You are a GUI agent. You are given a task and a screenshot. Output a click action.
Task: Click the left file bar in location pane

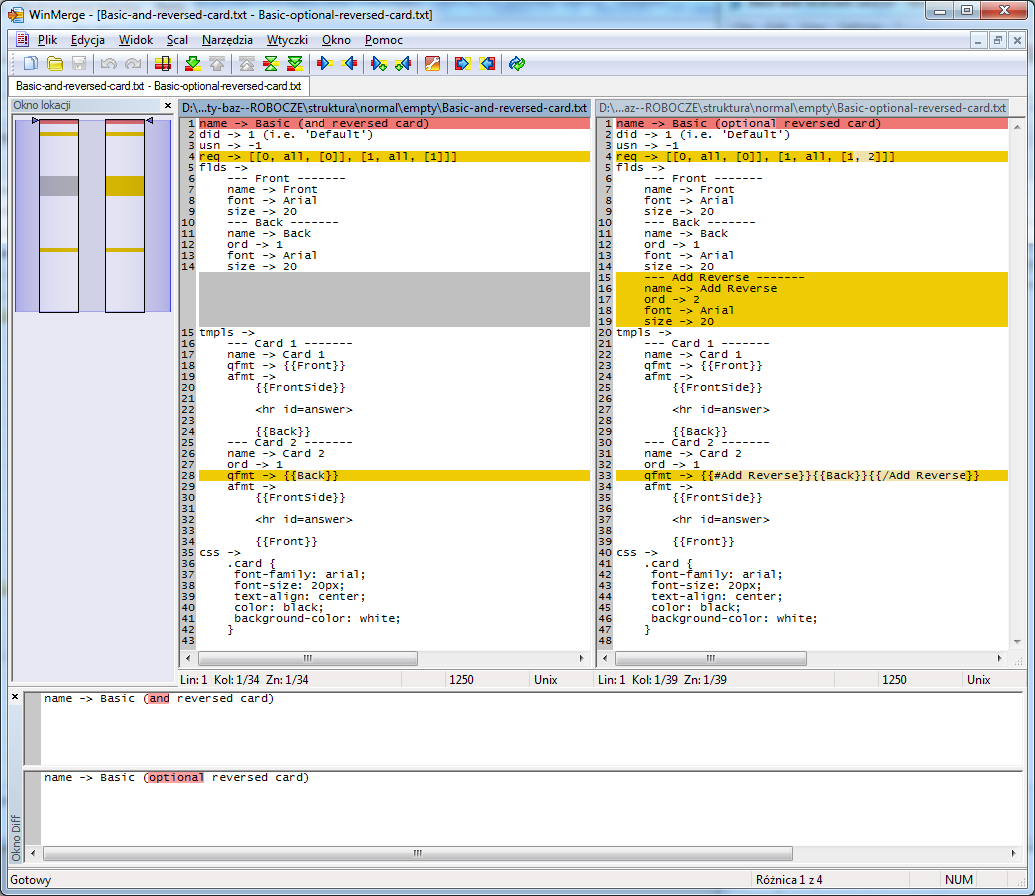[59, 216]
